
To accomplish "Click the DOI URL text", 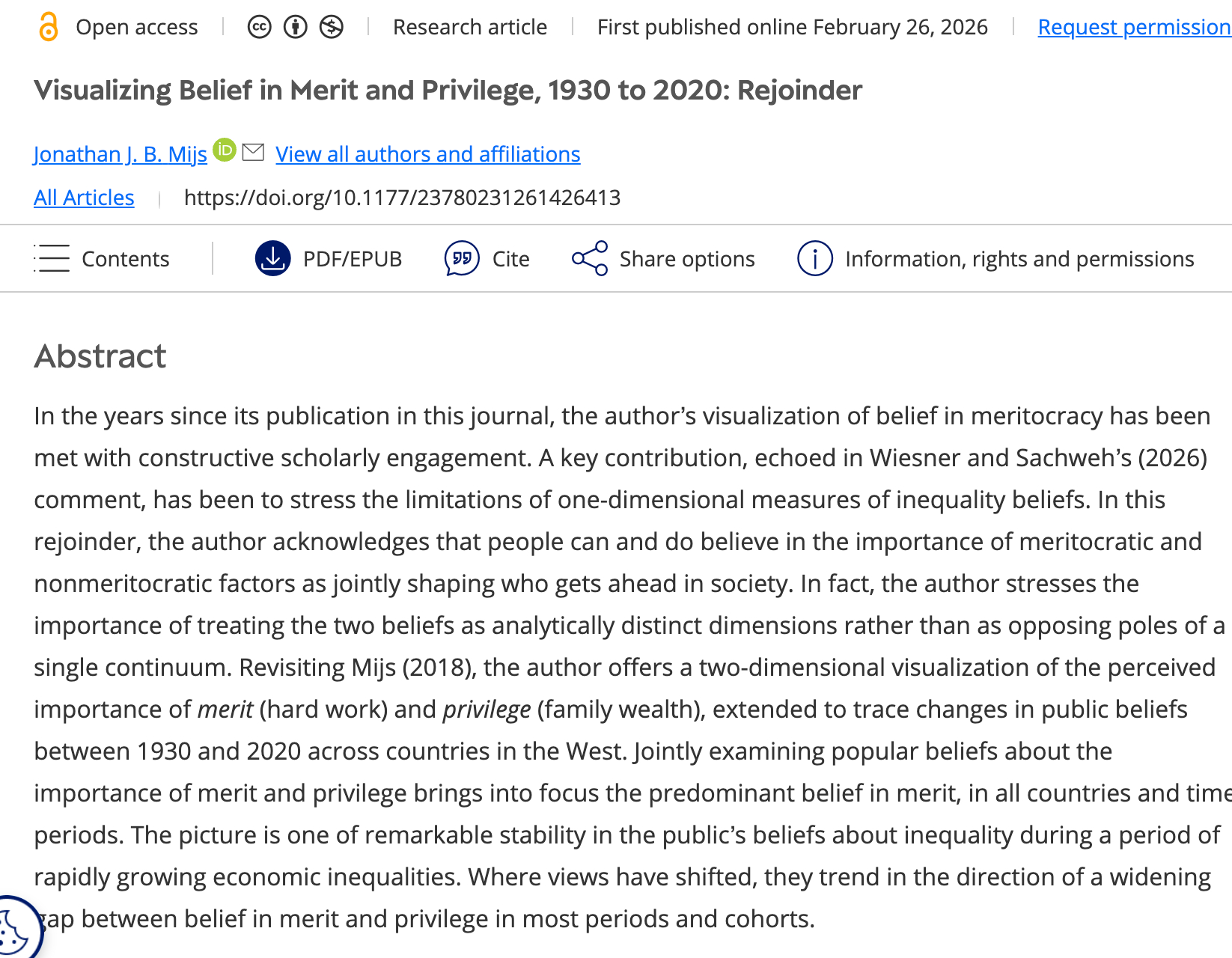I will click(x=402, y=198).
